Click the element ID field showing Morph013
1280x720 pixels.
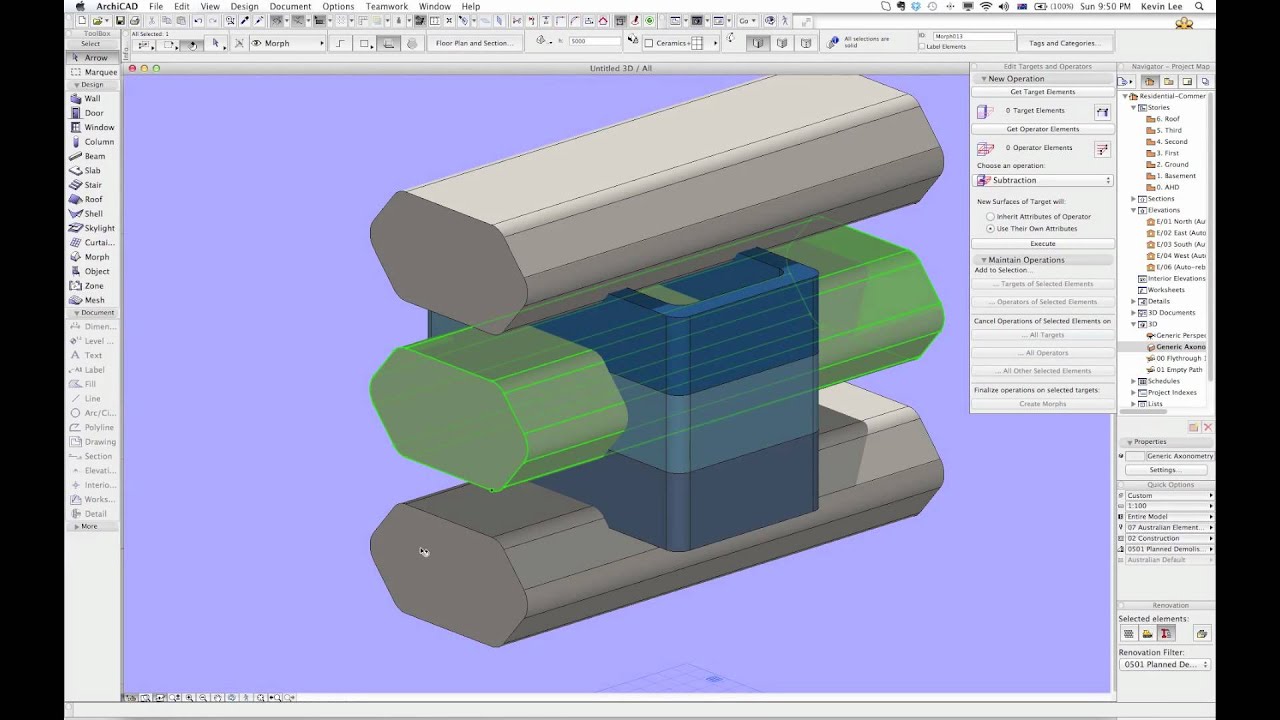pos(973,36)
